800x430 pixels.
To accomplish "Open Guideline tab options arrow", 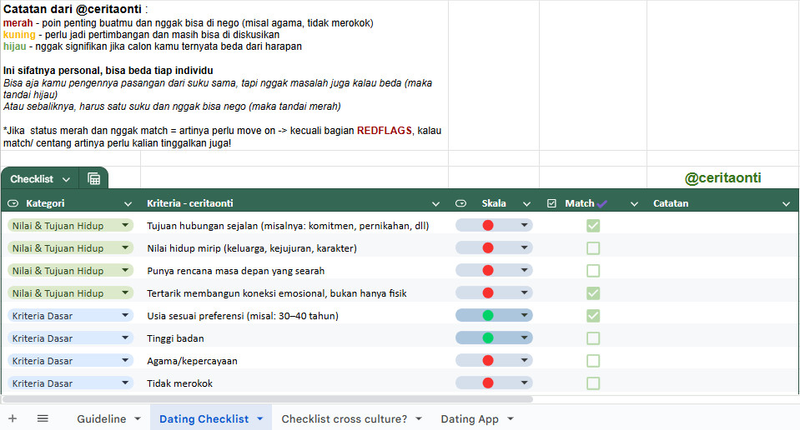I will 137,419.
